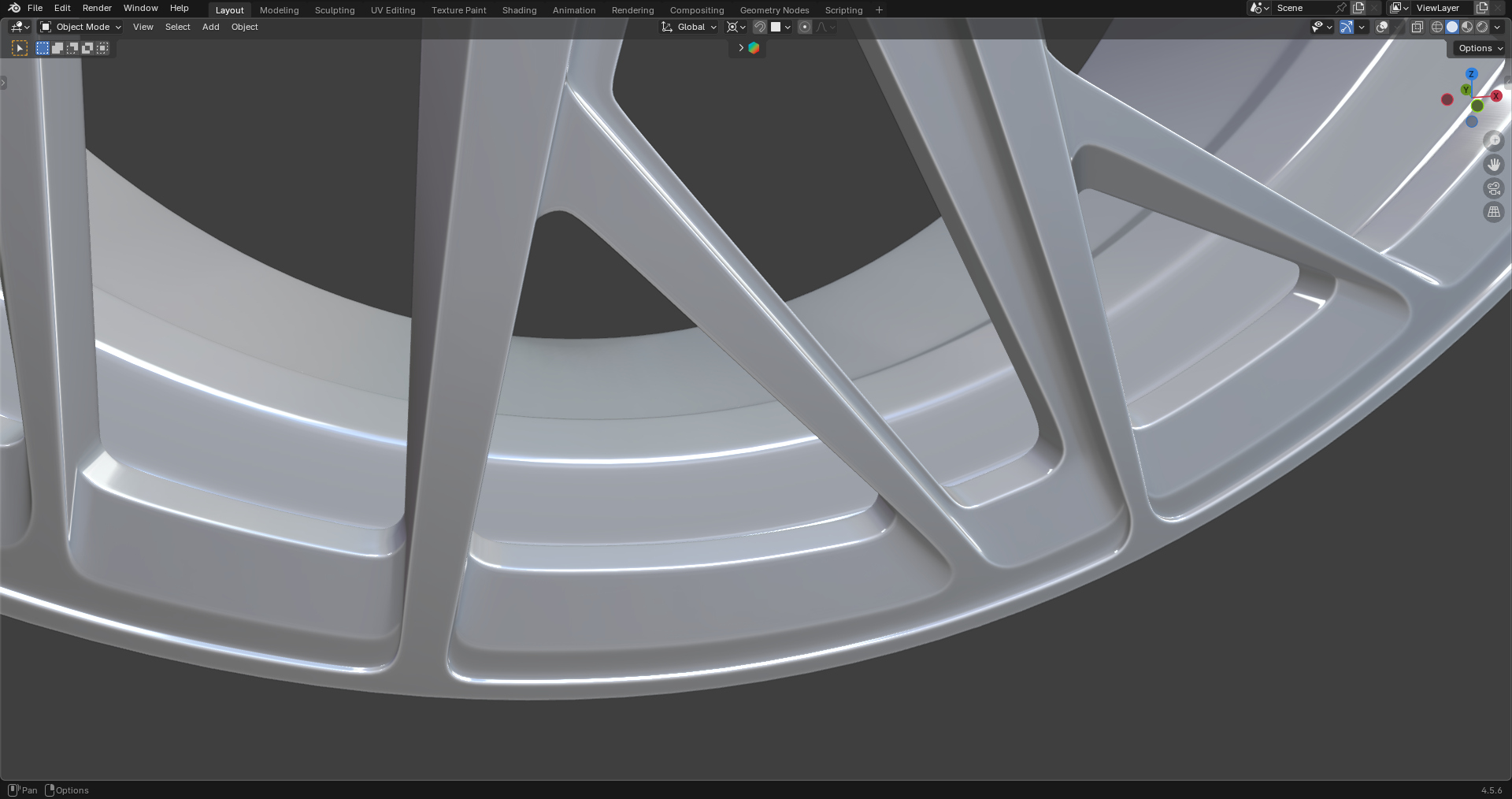Choose Intersect selection mode icon
Viewport: 1512px width, 799px height.
point(102,48)
